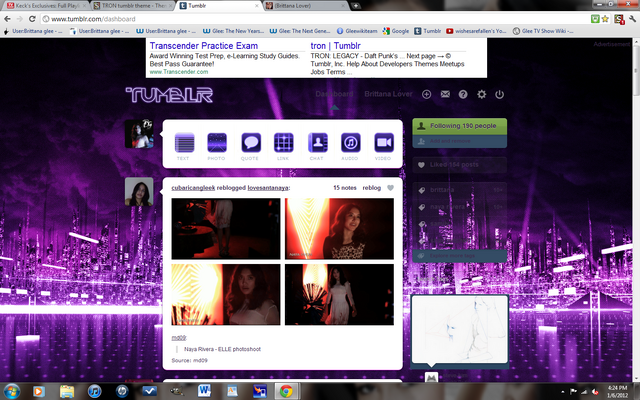Click the Tumblr Tron-style logo

(x=169, y=95)
